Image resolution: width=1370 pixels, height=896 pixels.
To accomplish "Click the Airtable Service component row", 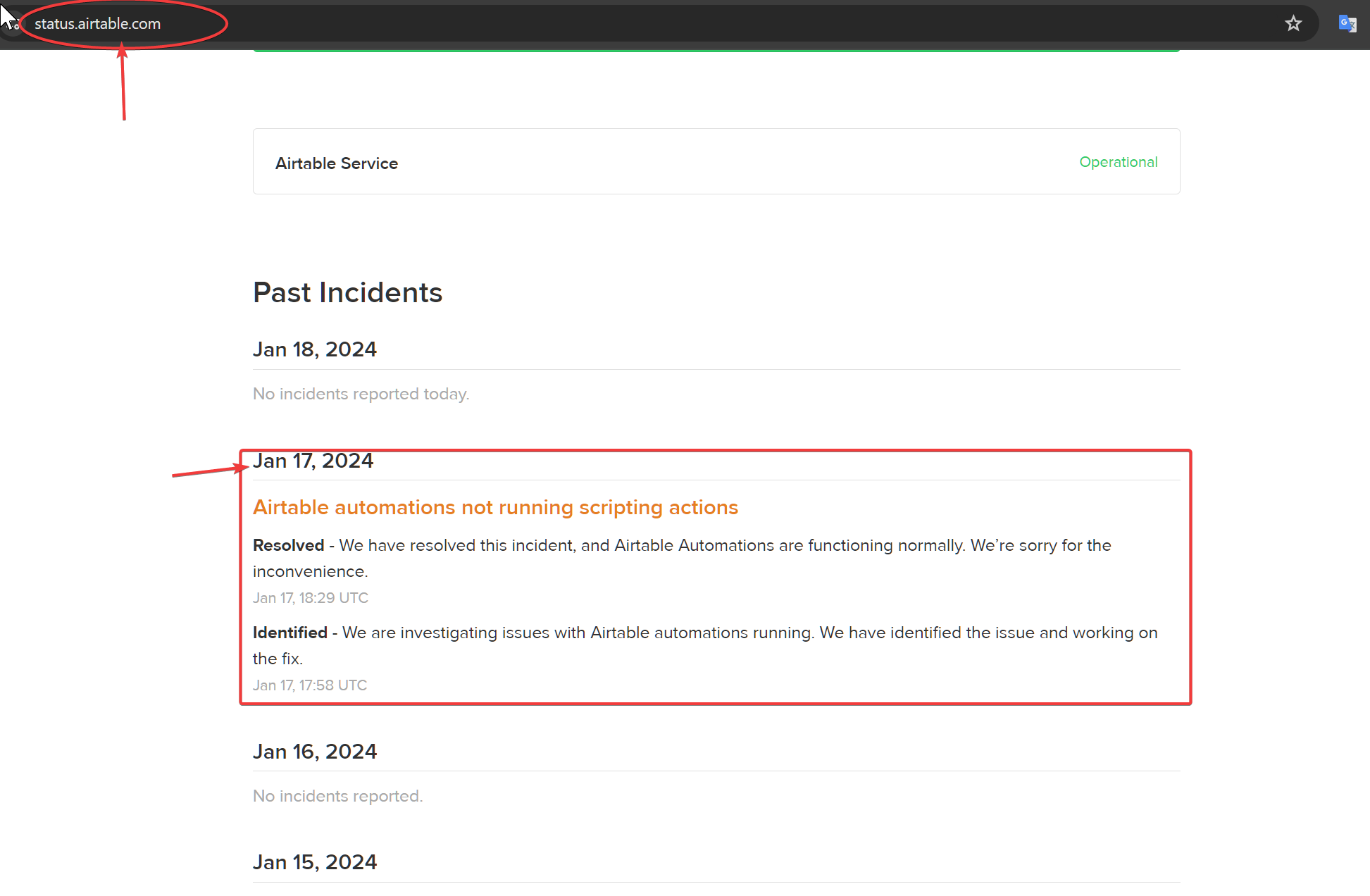I will (716, 161).
